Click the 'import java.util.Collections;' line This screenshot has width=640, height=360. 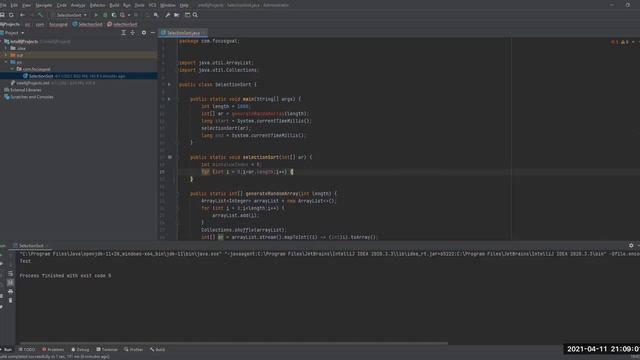pos(218,70)
